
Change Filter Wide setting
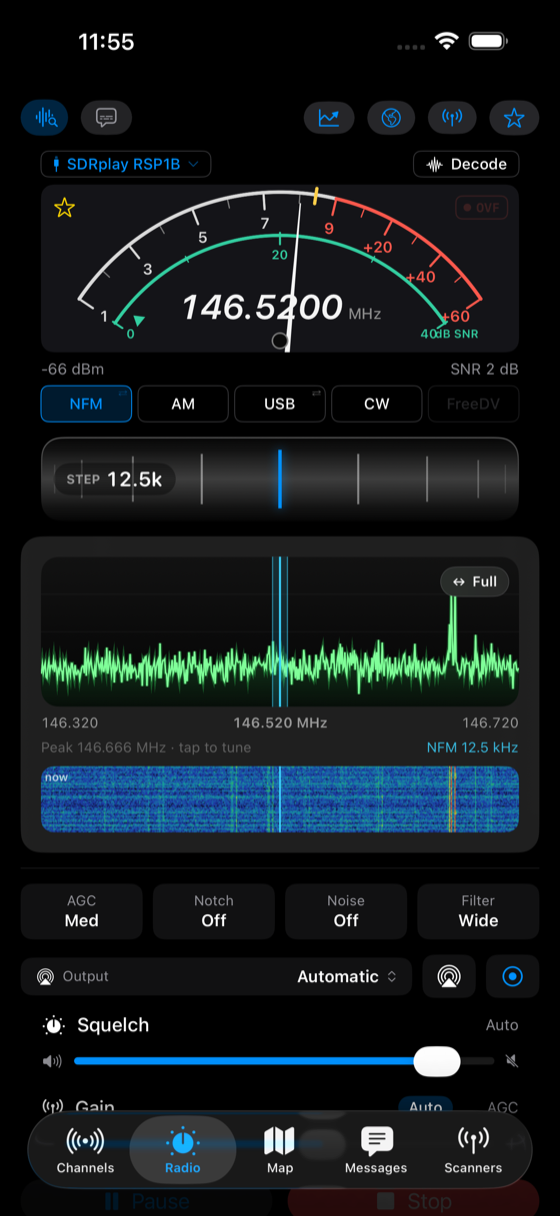click(478, 911)
